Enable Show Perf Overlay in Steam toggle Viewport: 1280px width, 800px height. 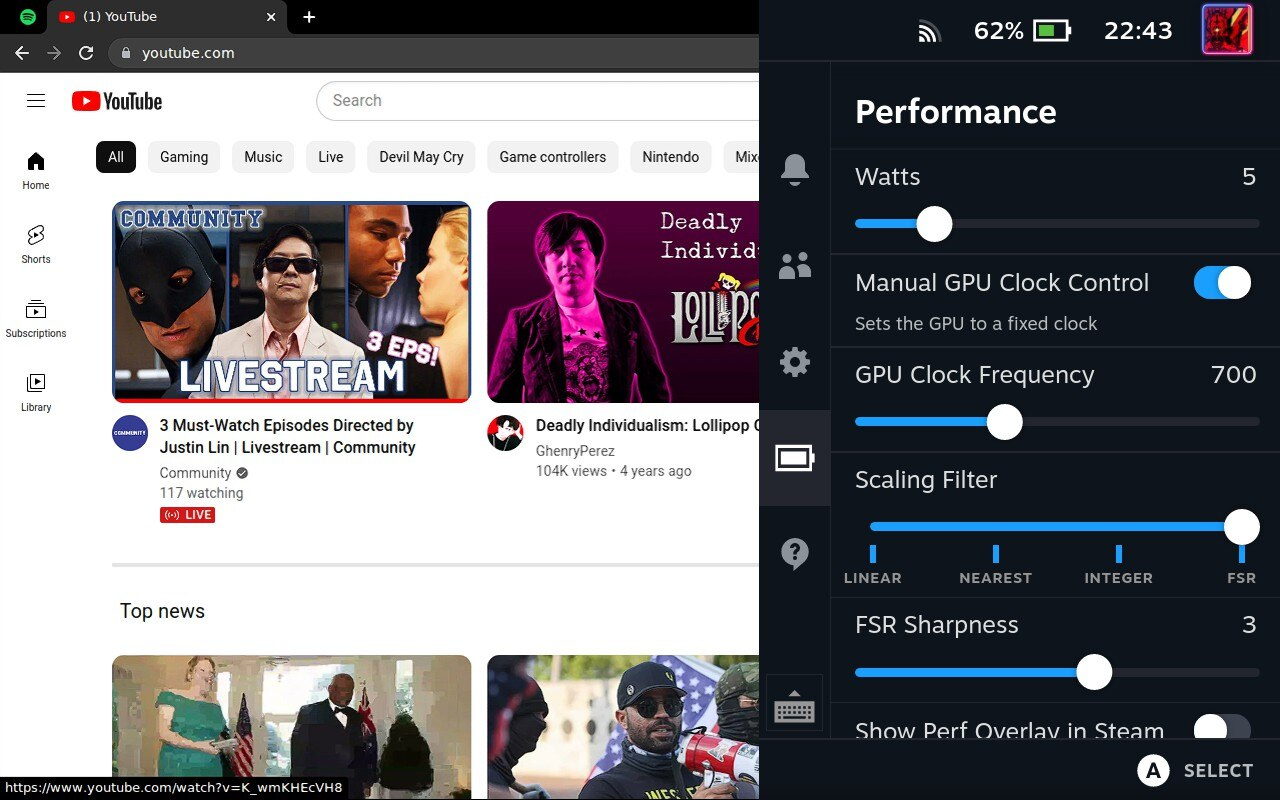1222,729
